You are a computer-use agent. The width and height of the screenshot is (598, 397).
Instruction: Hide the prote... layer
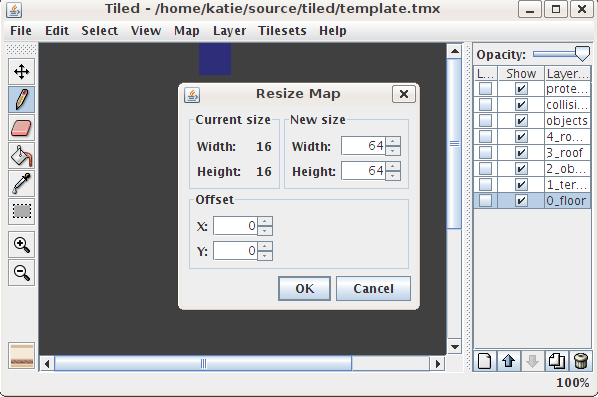click(521, 89)
